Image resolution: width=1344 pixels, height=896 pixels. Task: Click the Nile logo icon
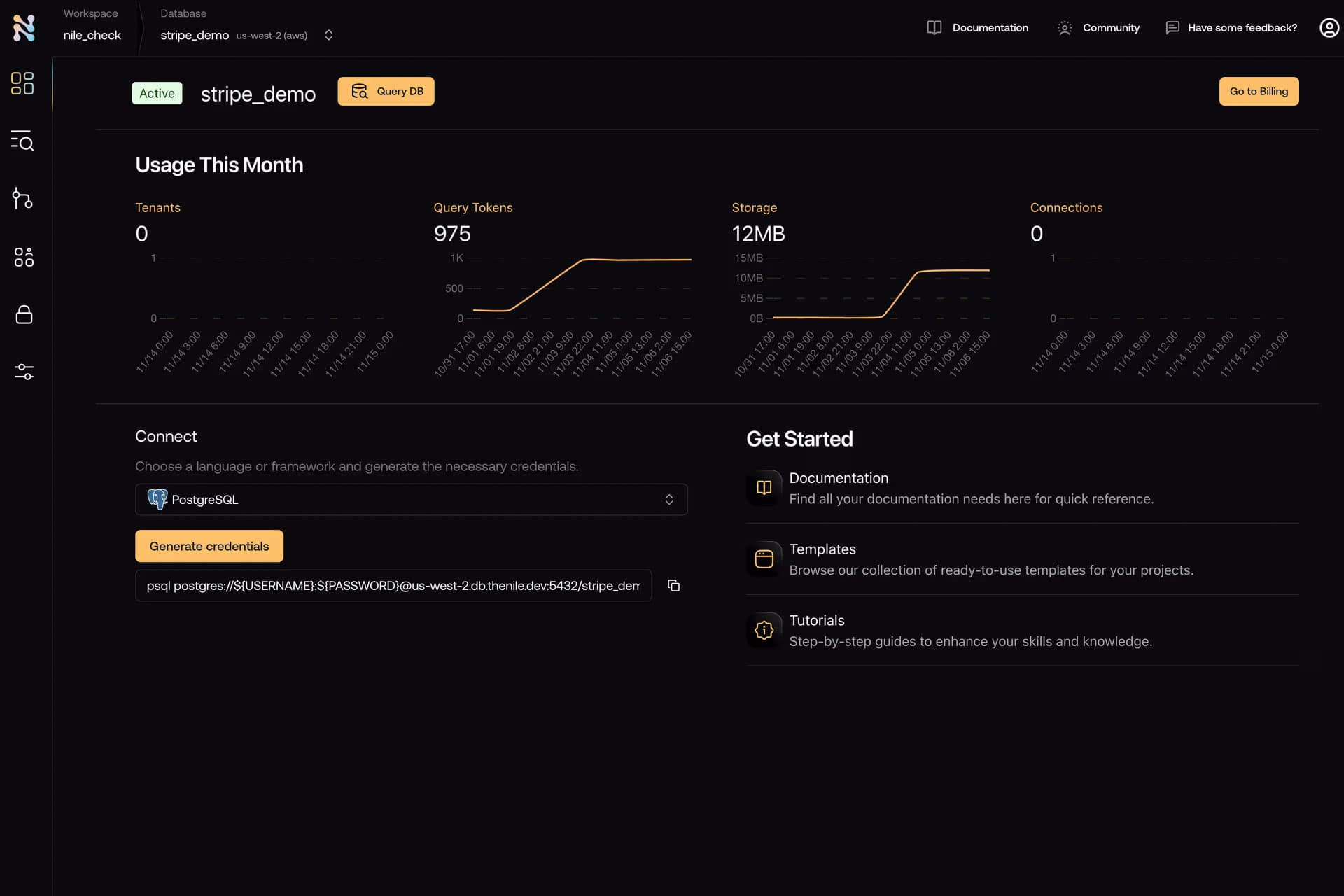click(24, 28)
